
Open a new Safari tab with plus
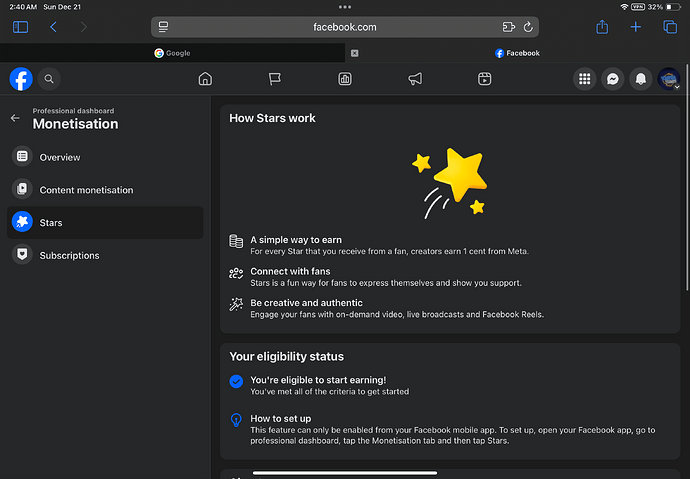635,27
